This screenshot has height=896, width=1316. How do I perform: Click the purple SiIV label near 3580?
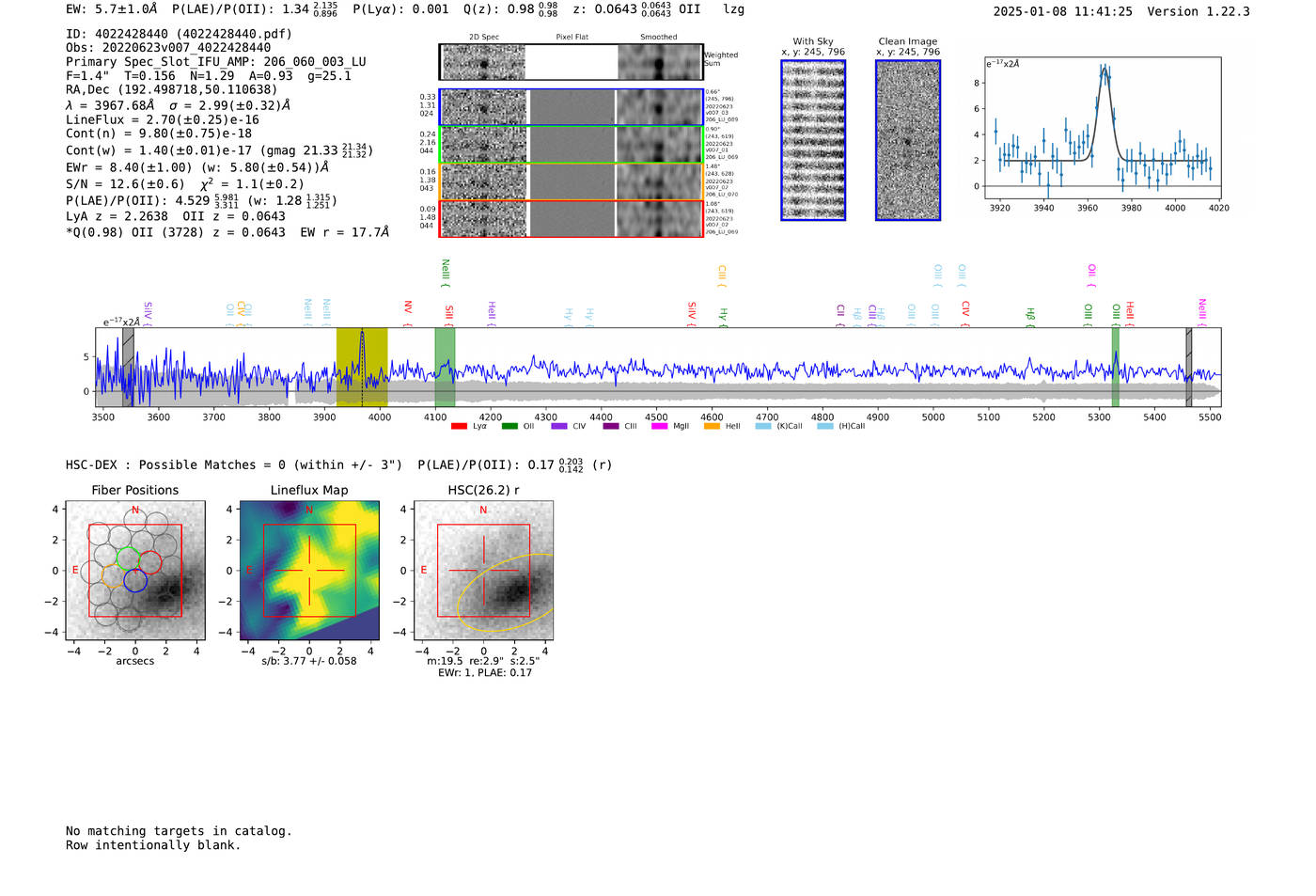pos(148,313)
